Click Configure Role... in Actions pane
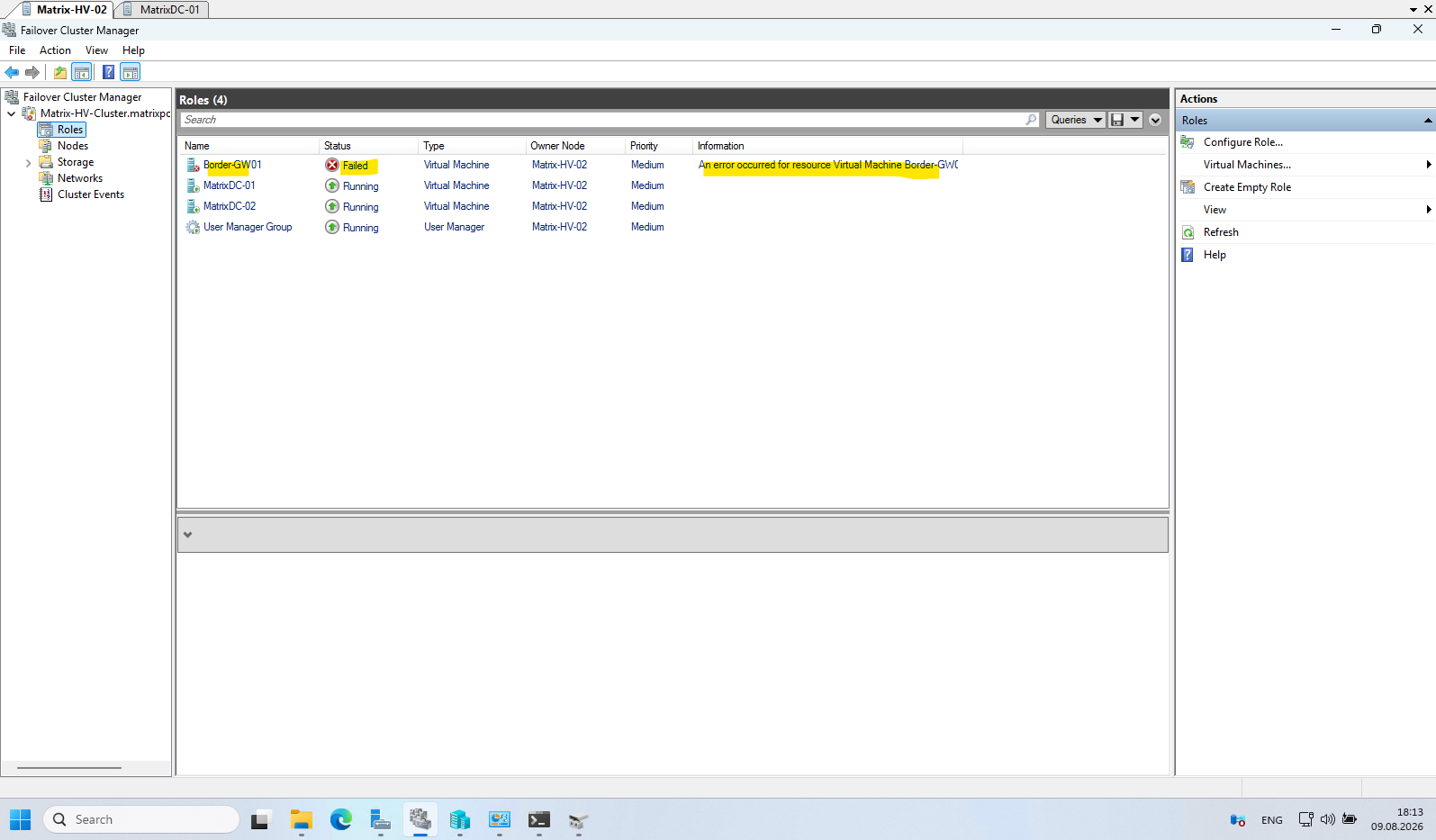 click(1242, 142)
